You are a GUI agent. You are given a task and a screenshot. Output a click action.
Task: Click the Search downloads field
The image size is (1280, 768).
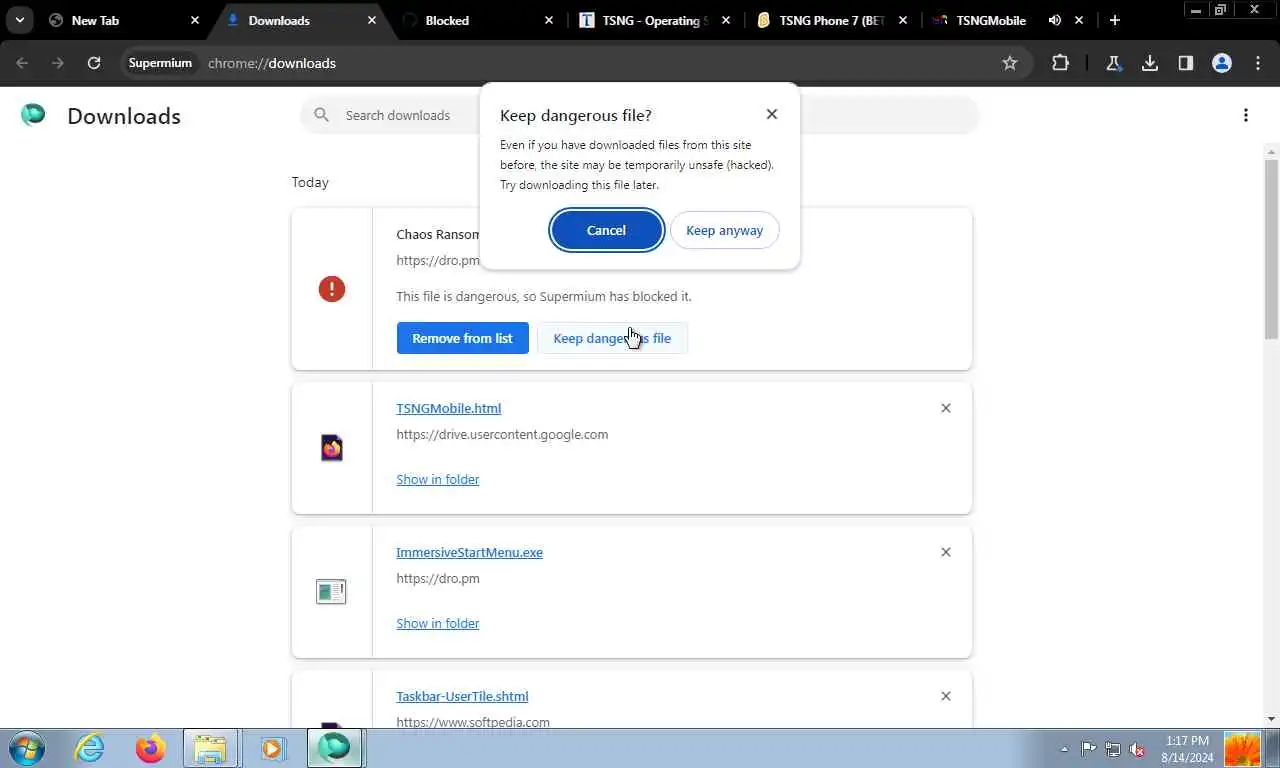point(397,115)
